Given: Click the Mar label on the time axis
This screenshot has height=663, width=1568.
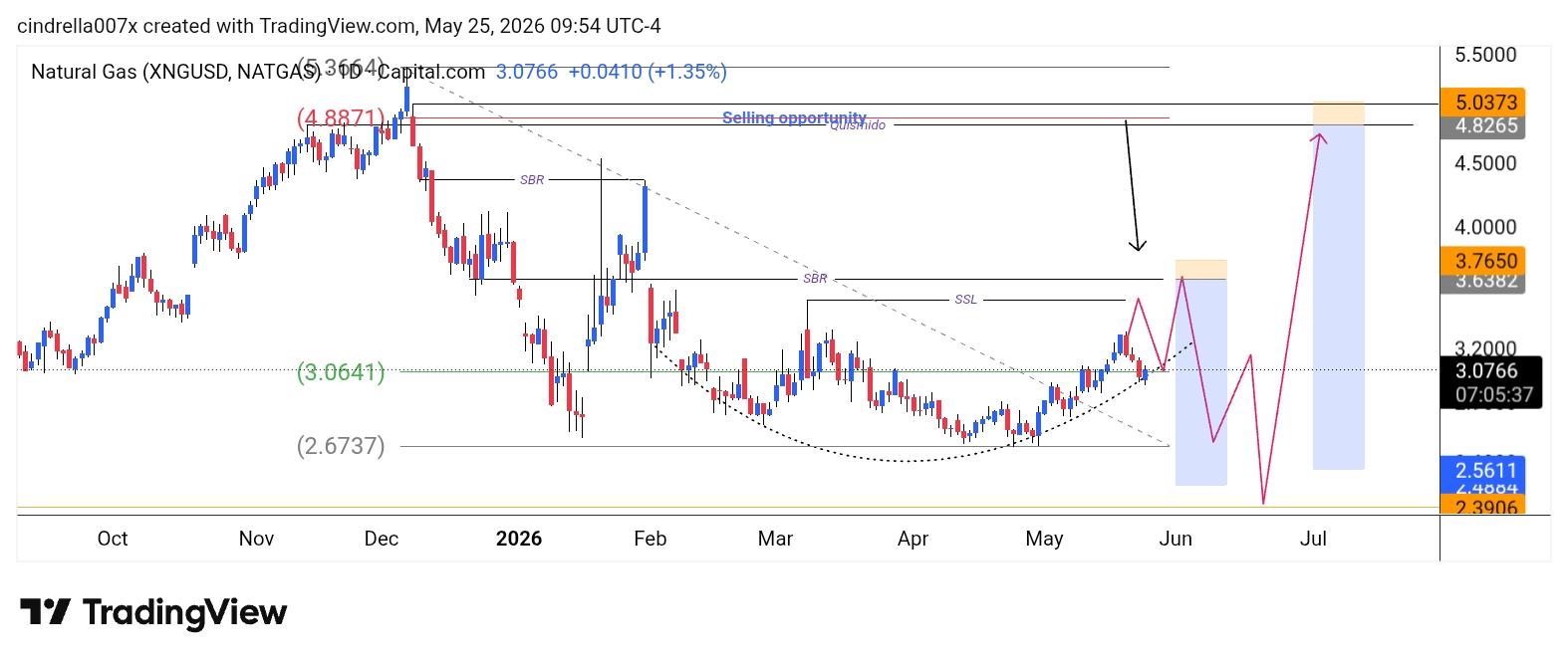Looking at the screenshot, I should tap(775, 539).
